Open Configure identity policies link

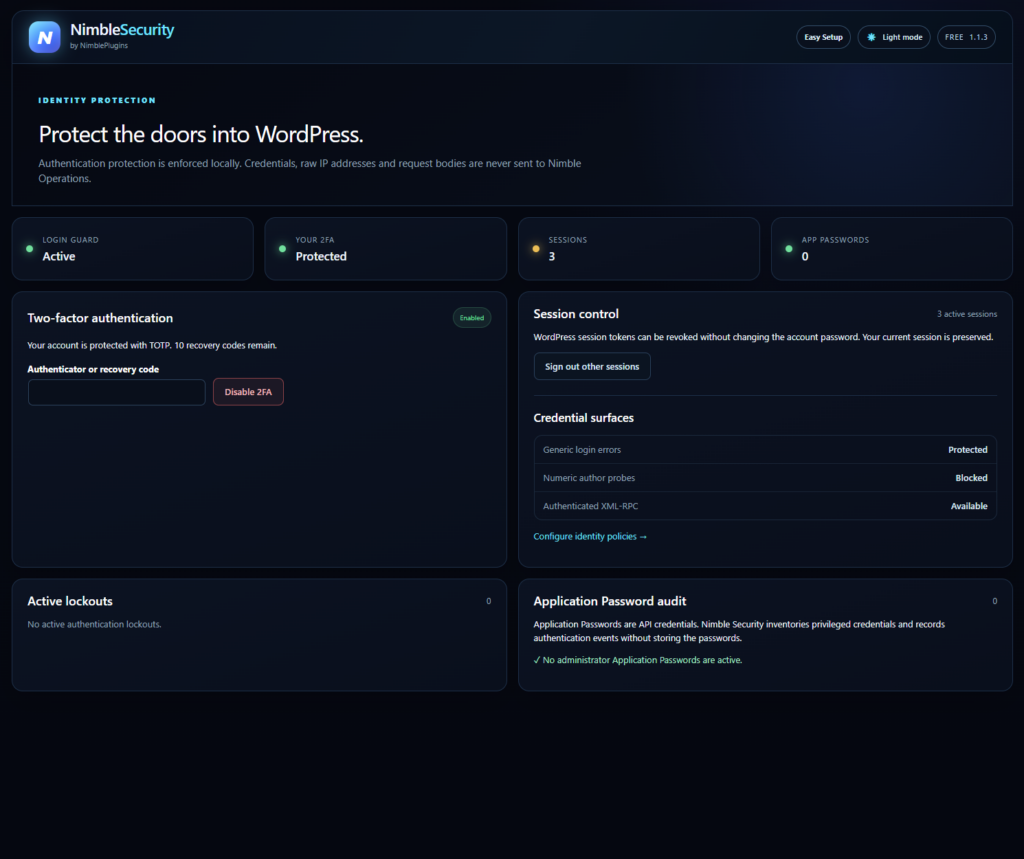coord(590,536)
